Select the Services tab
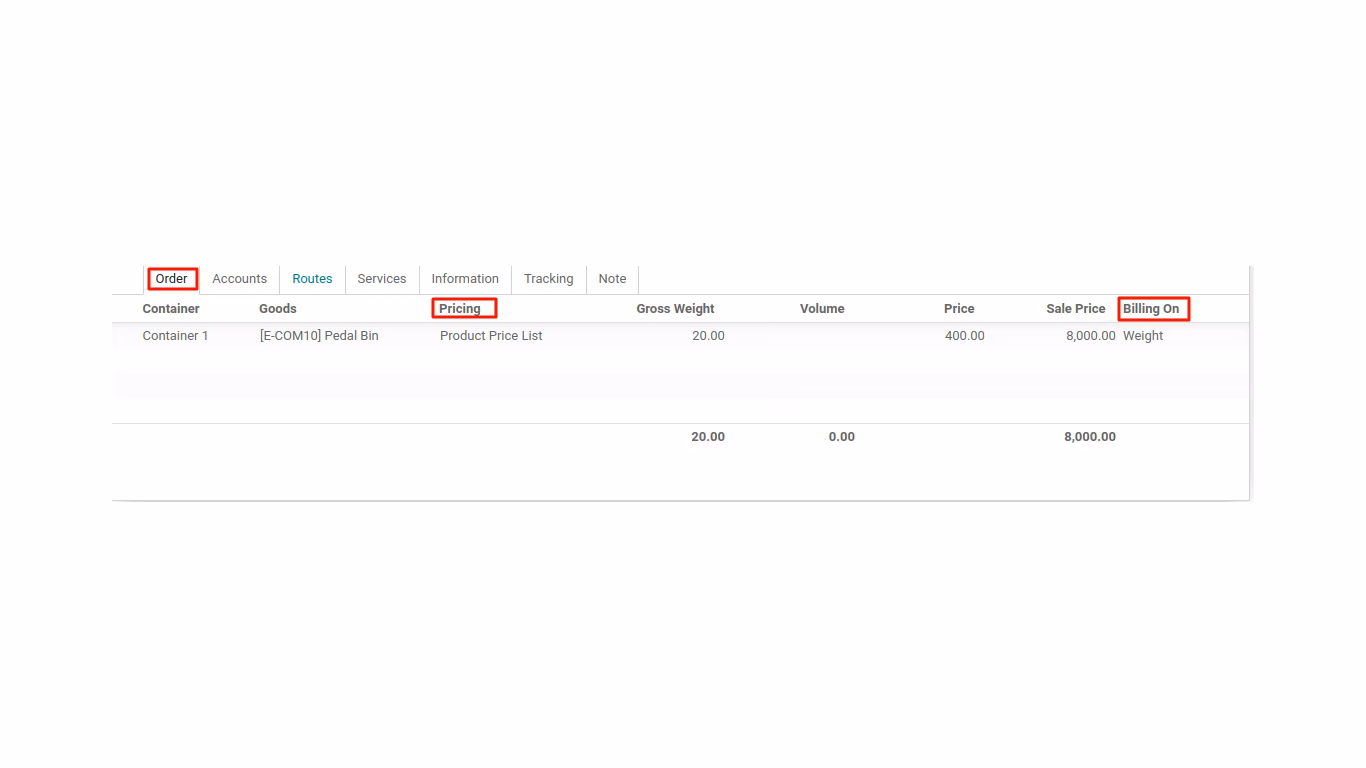This screenshot has height=768, width=1366. point(382,279)
